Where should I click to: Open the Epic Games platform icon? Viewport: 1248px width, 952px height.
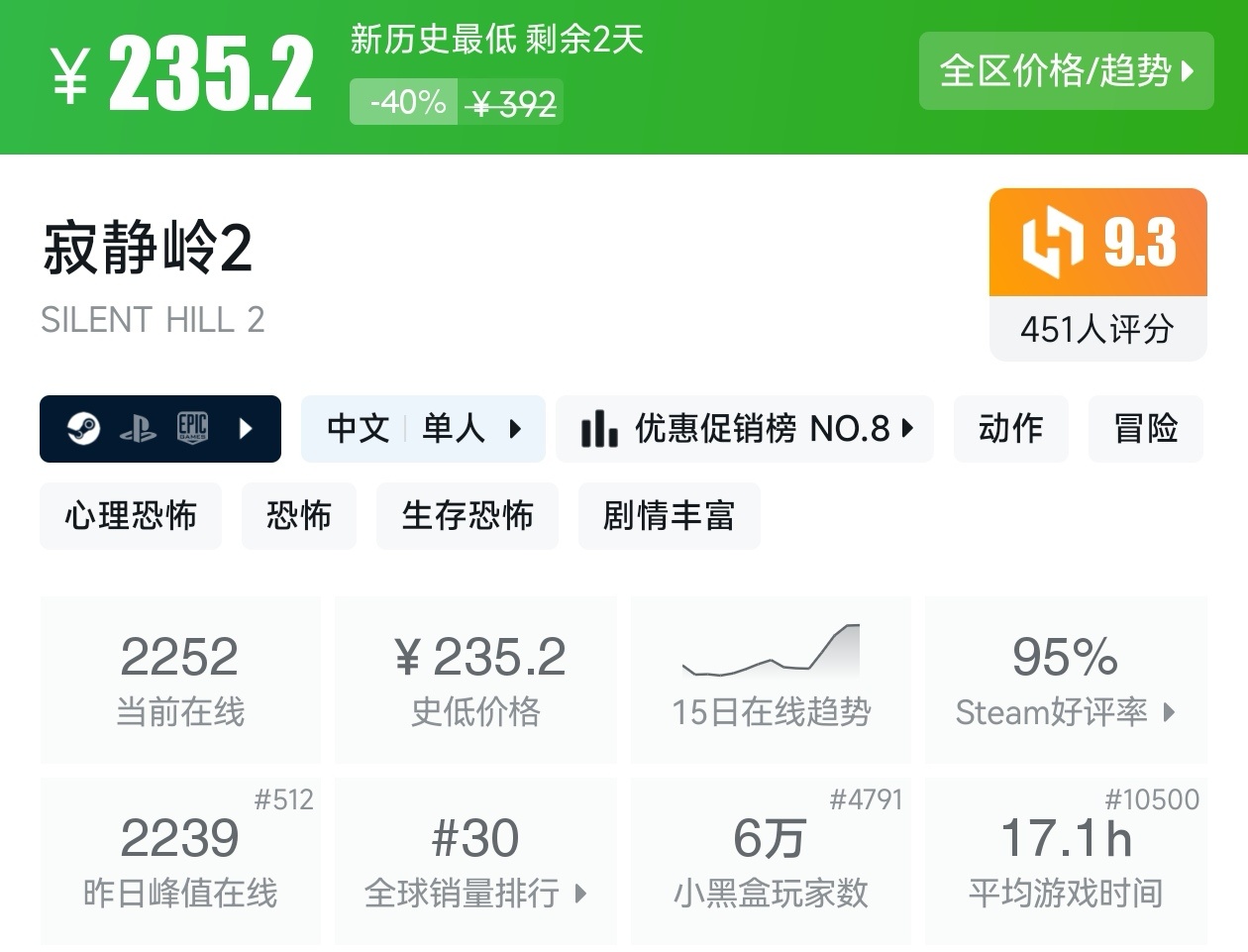coord(192,429)
